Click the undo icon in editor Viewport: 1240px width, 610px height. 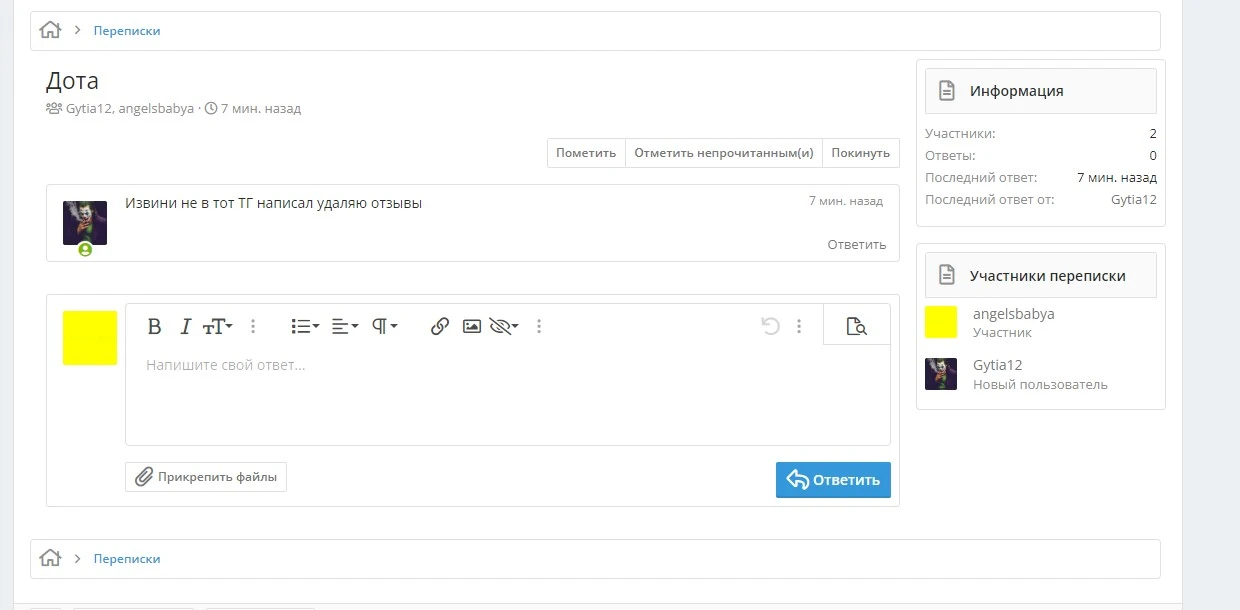click(x=770, y=326)
